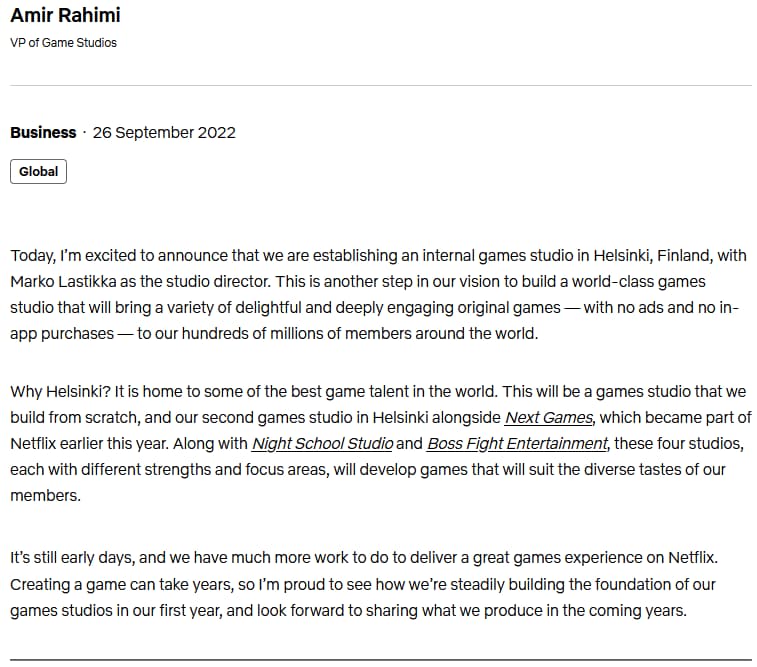Open the Business category label
Viewport: 757px width, 667px height.
tap(43, 132)
